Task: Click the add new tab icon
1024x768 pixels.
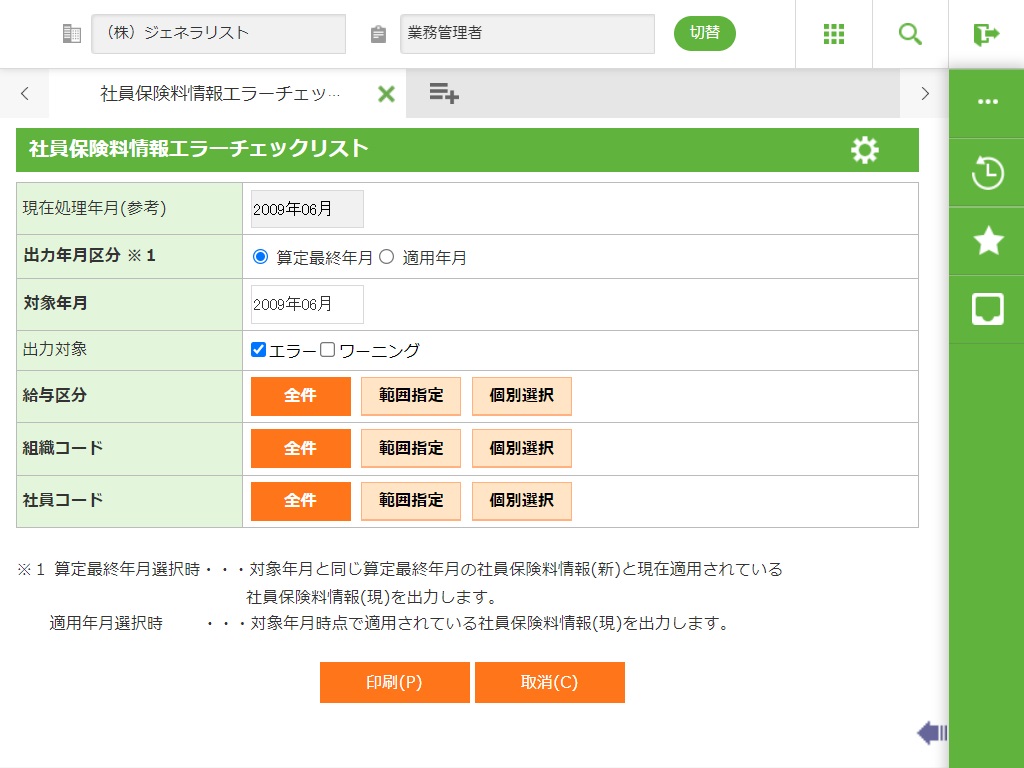Action: click(x=444, y=94)
